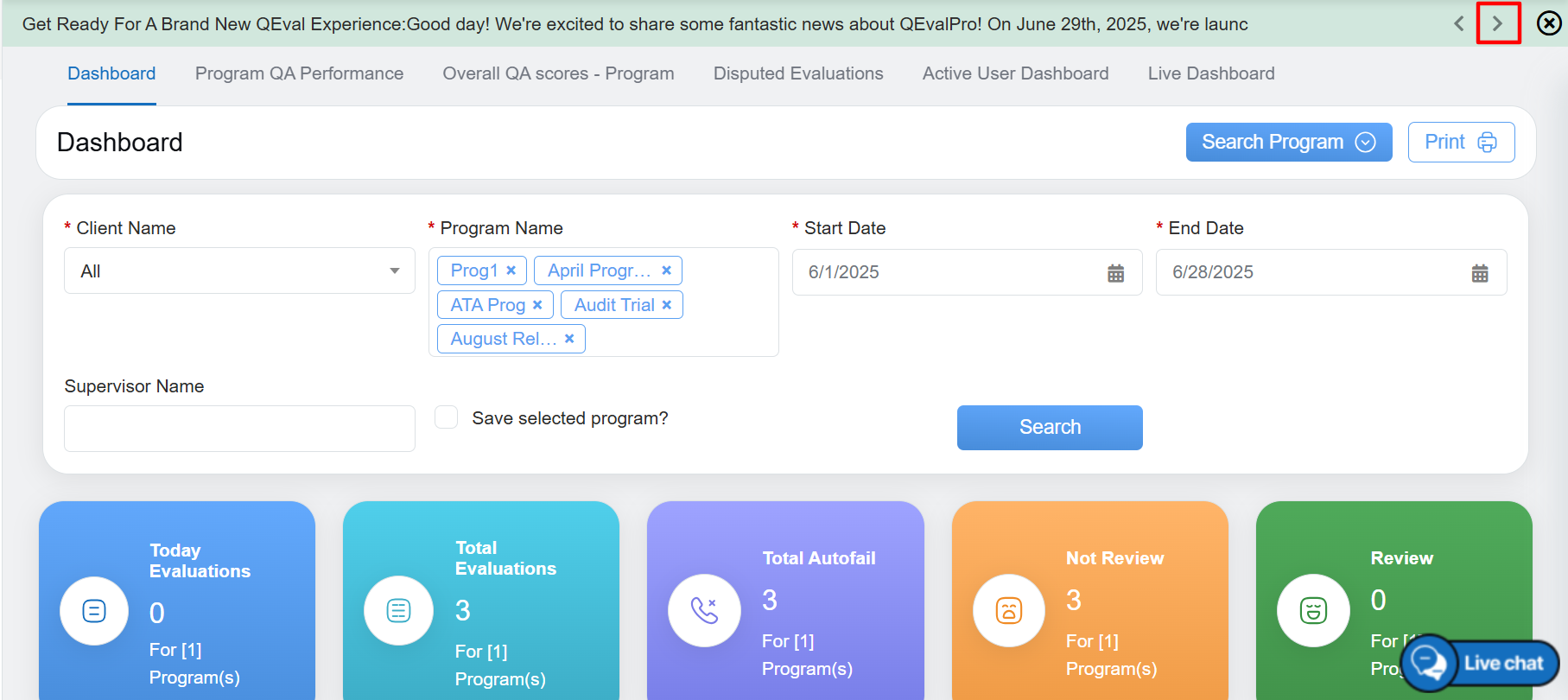The width and height of the screenshot is (1568, 700).
Task: Remove the Prog1 program tag
Action: (511, 270)
